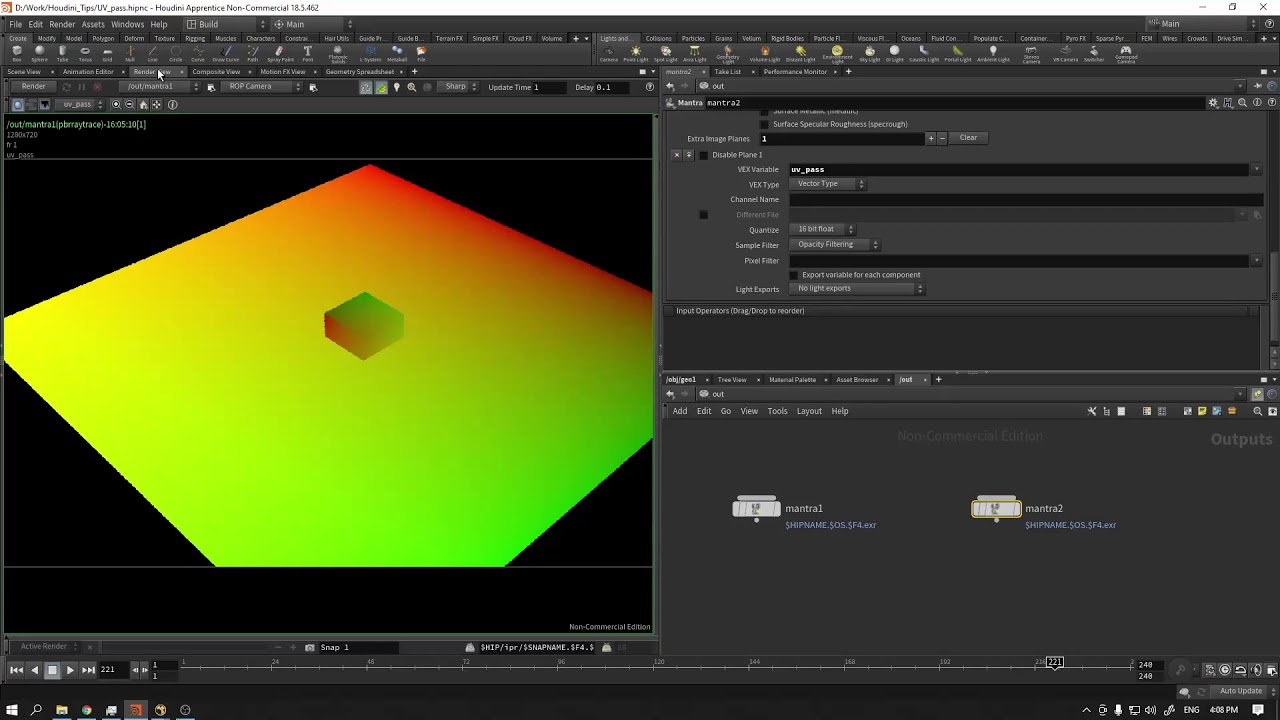
Task: Open the VEX Type dropdown
Action: click(829, 184)
